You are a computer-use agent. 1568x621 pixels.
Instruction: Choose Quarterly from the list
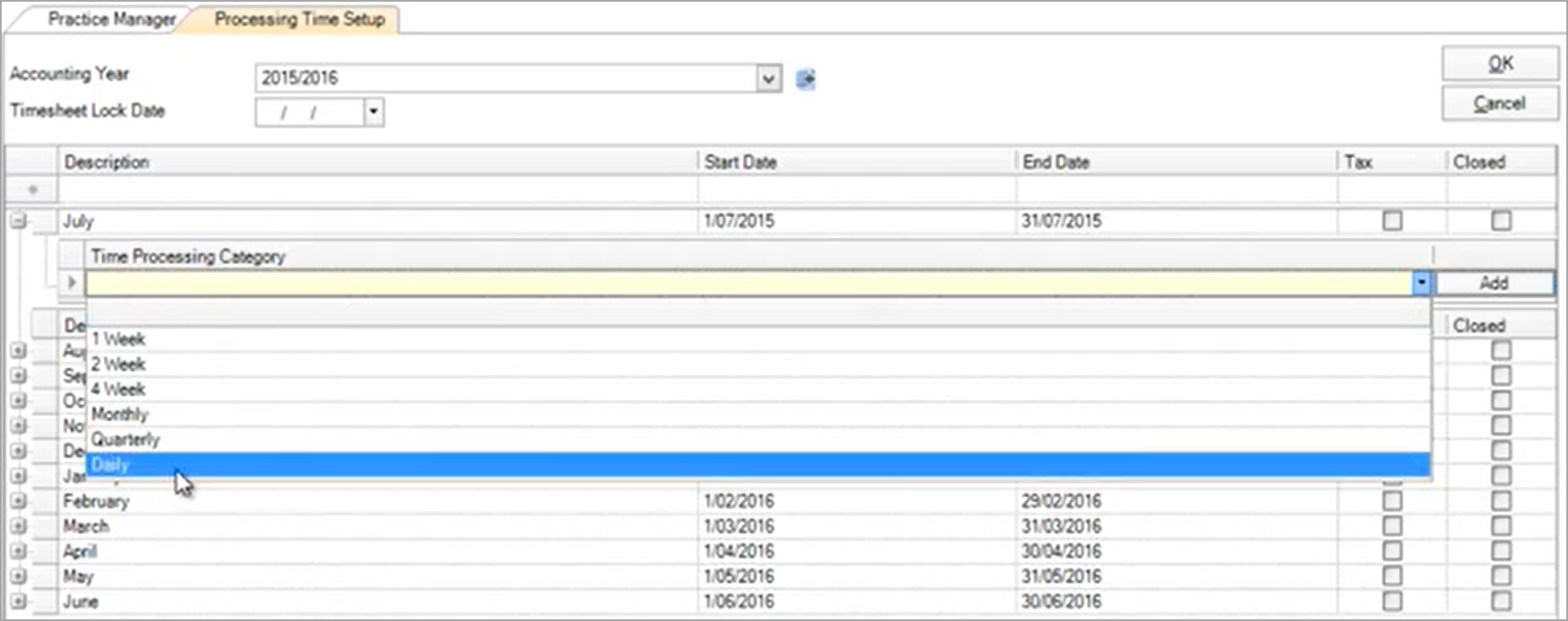pos(758,440)
